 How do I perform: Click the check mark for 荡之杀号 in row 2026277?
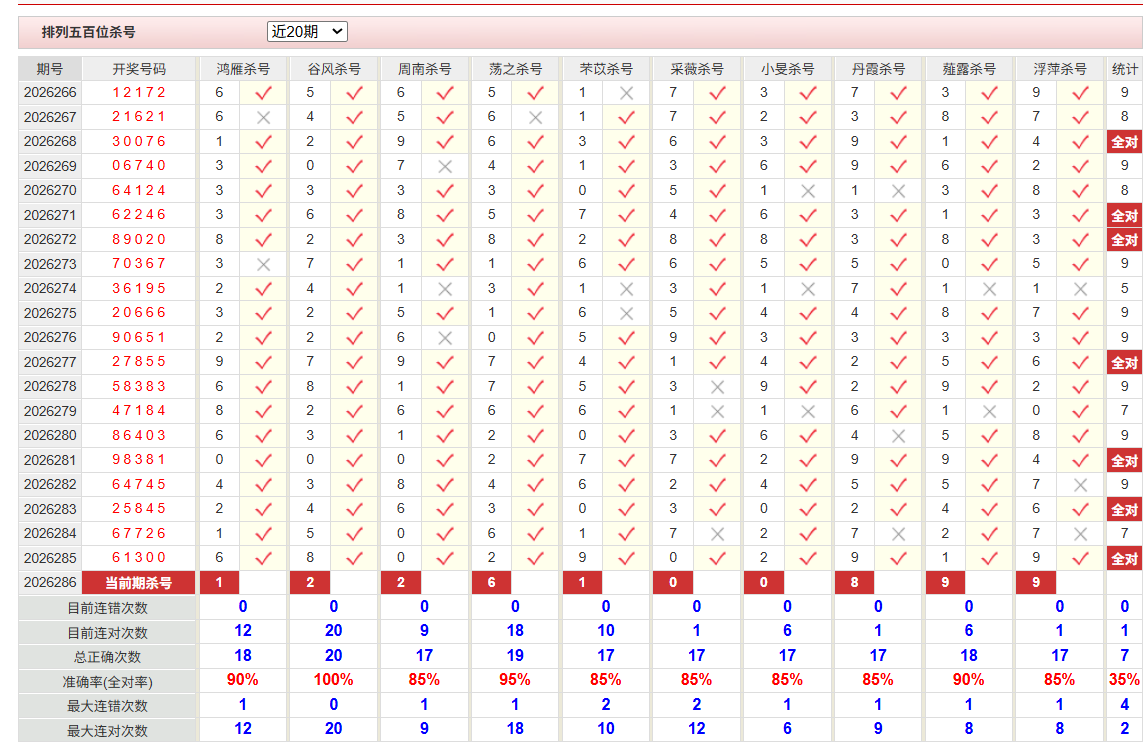(x=536, y=363)
